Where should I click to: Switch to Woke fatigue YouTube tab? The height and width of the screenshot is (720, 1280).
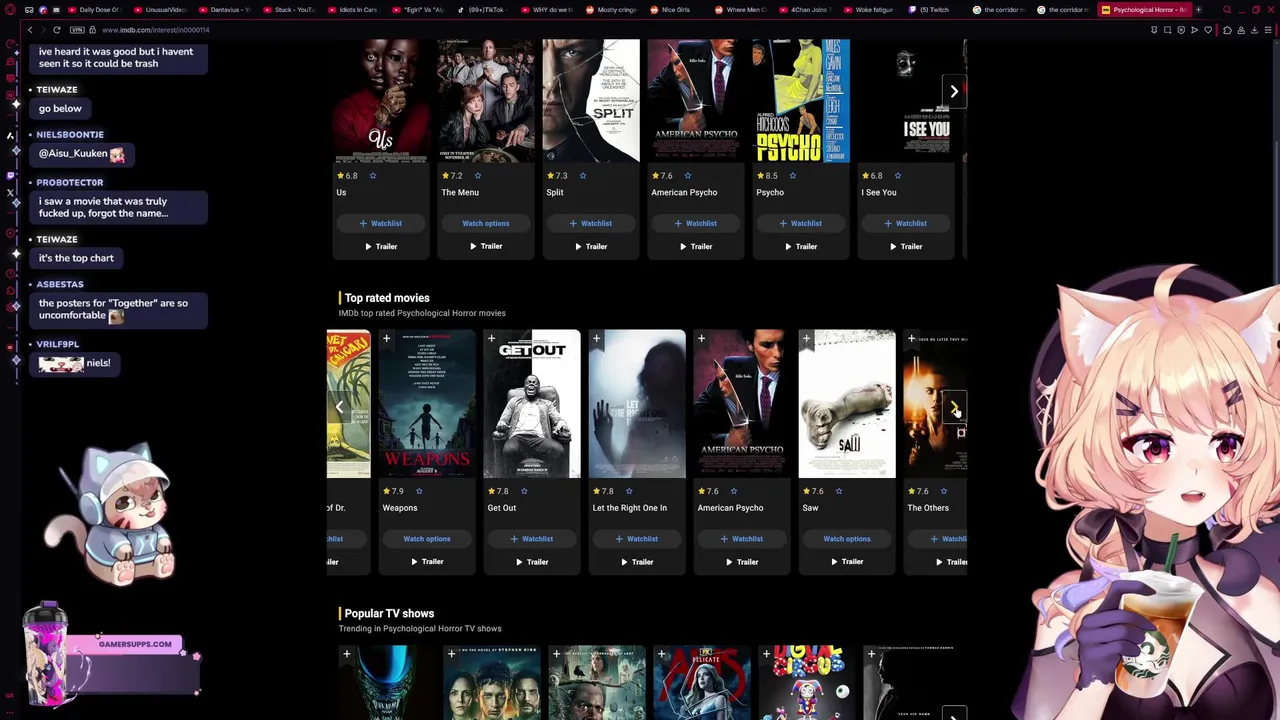point(869,10)
